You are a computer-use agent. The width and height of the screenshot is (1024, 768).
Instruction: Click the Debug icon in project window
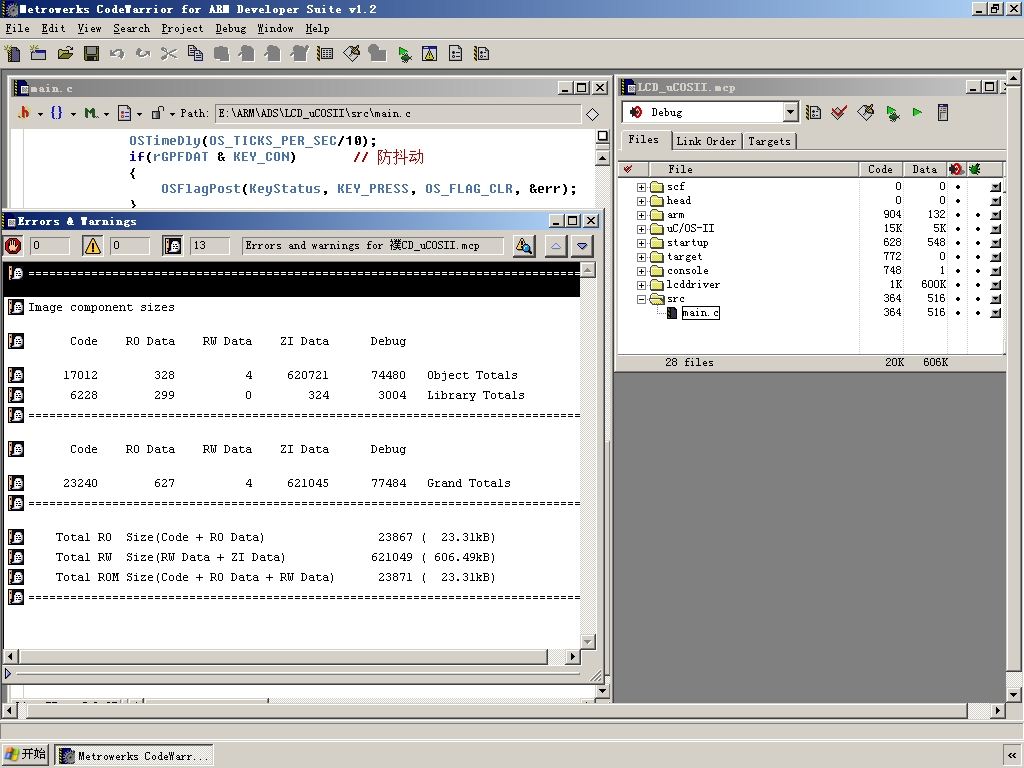(x=892, y=113)
